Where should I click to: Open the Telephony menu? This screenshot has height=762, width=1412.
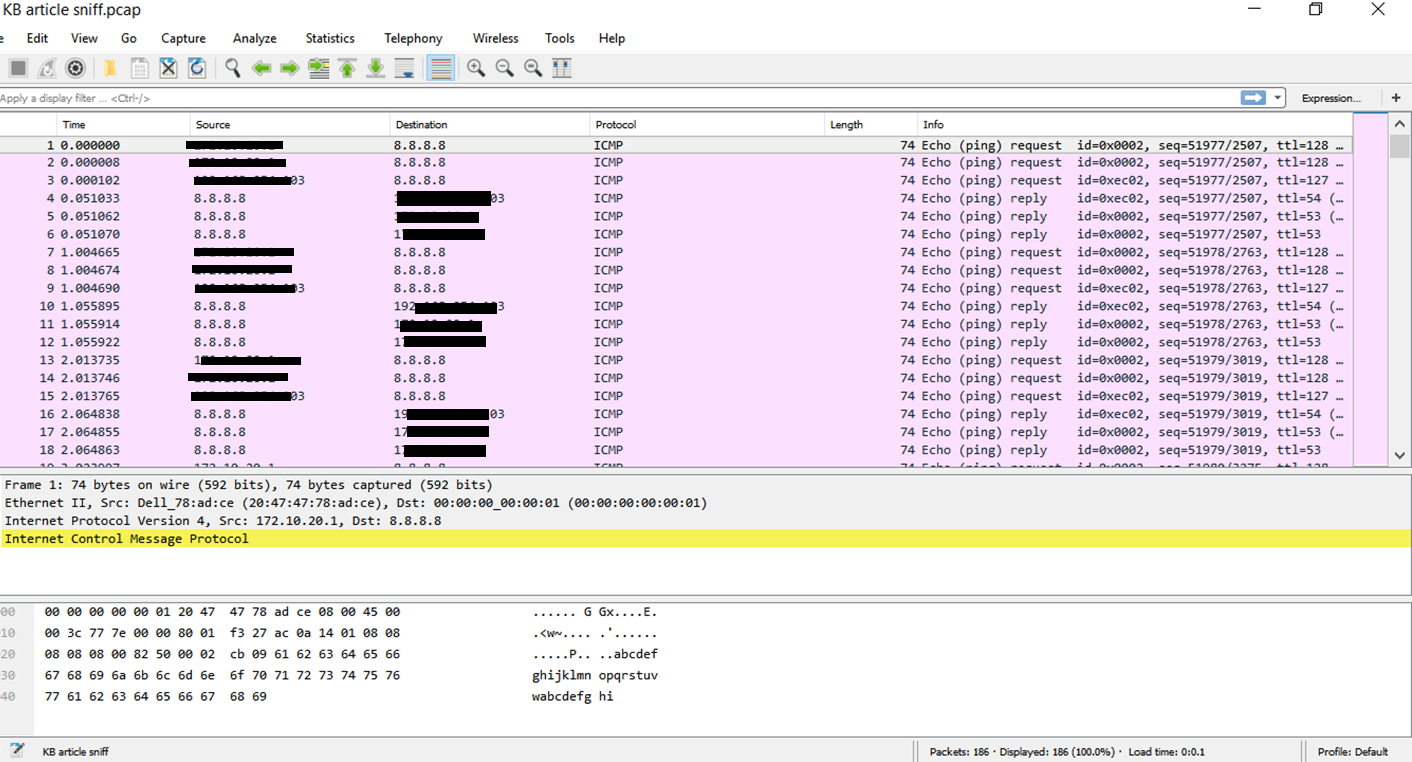pos(413,38)
